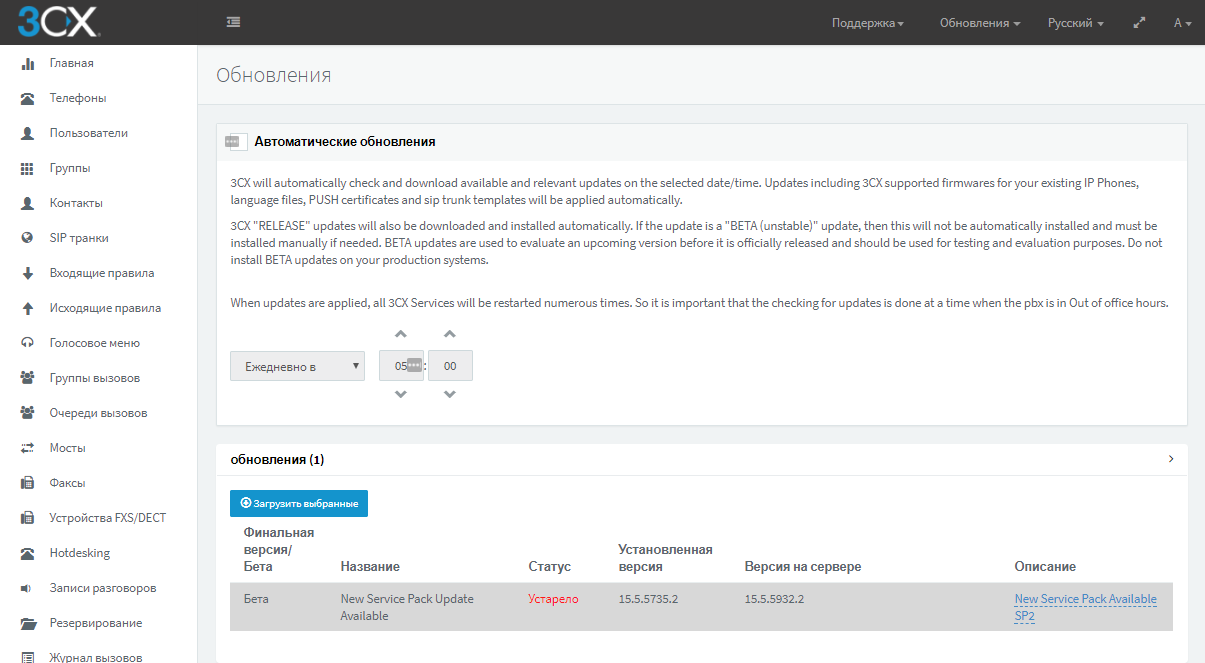Click the Устройства FXS/DECT device icon

click(x=28, y=518)
